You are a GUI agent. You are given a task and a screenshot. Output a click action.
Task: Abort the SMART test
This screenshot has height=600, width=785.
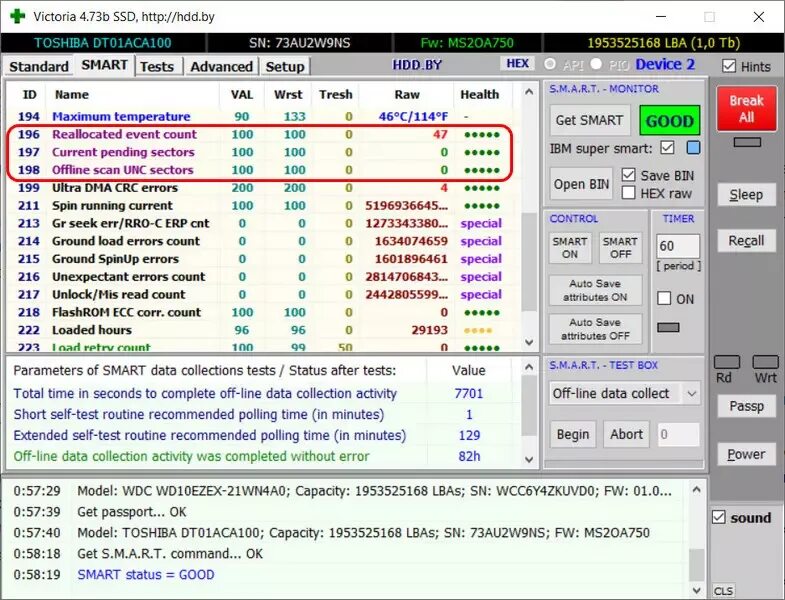point(626,434)
